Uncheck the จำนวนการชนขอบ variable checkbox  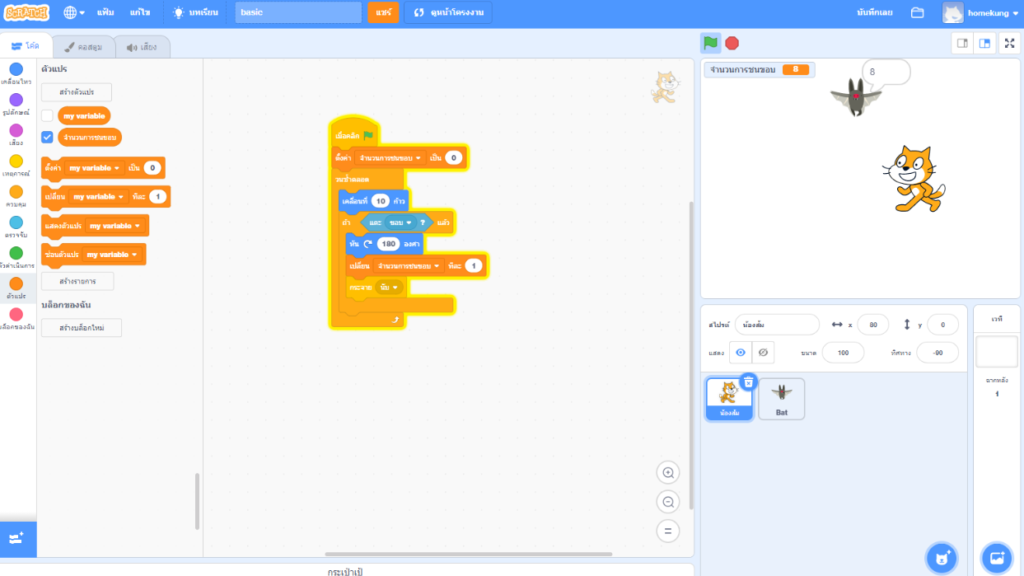coord(47,137)
